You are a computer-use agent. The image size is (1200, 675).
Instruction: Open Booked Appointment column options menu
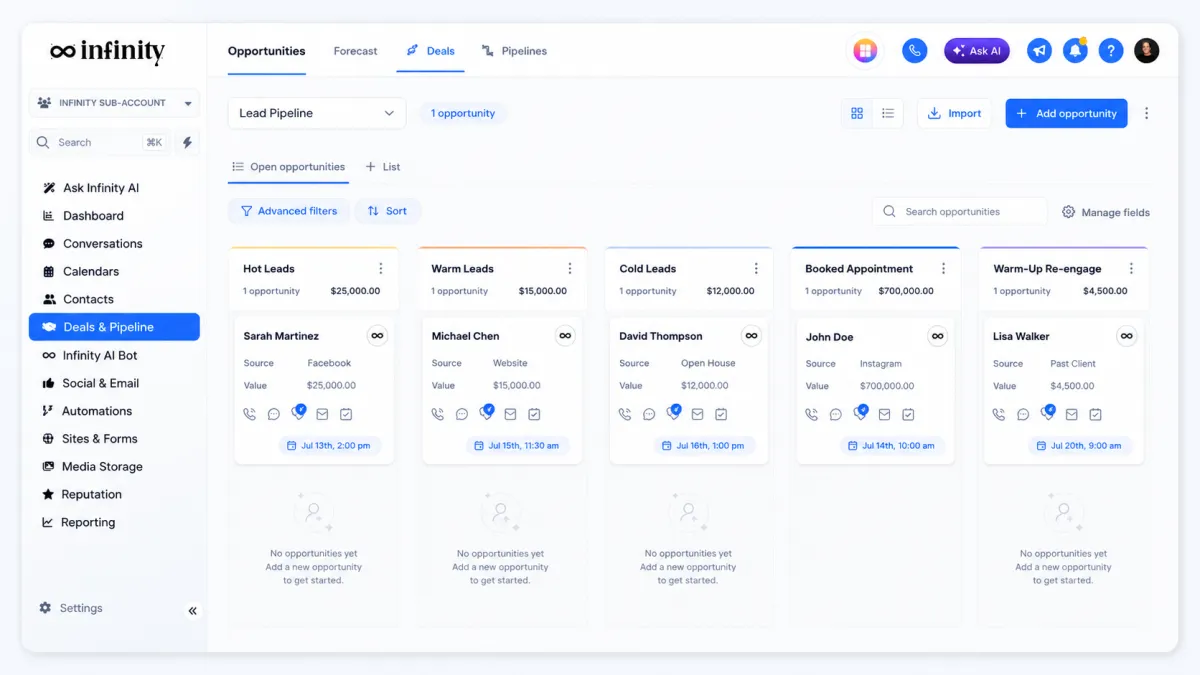tap(943, 269)
